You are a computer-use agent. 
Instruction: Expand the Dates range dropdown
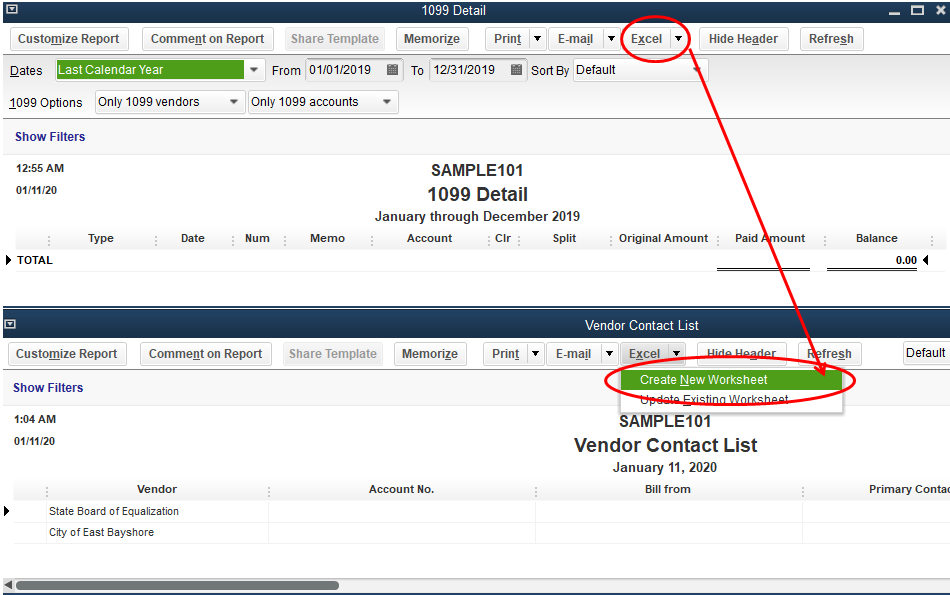(254, 70)
